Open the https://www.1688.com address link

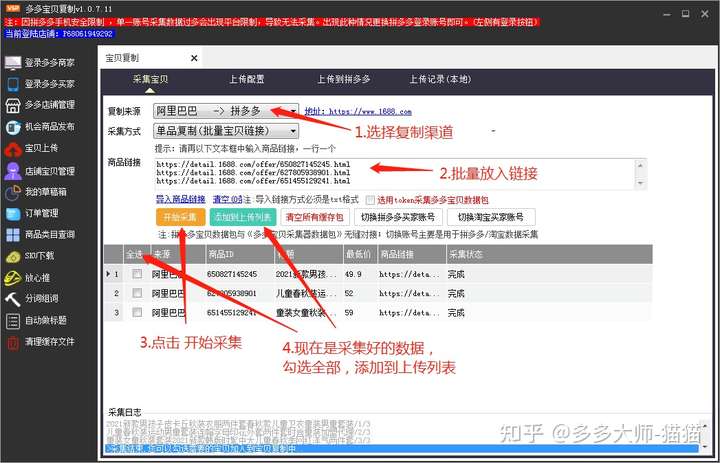coord(358,111)
